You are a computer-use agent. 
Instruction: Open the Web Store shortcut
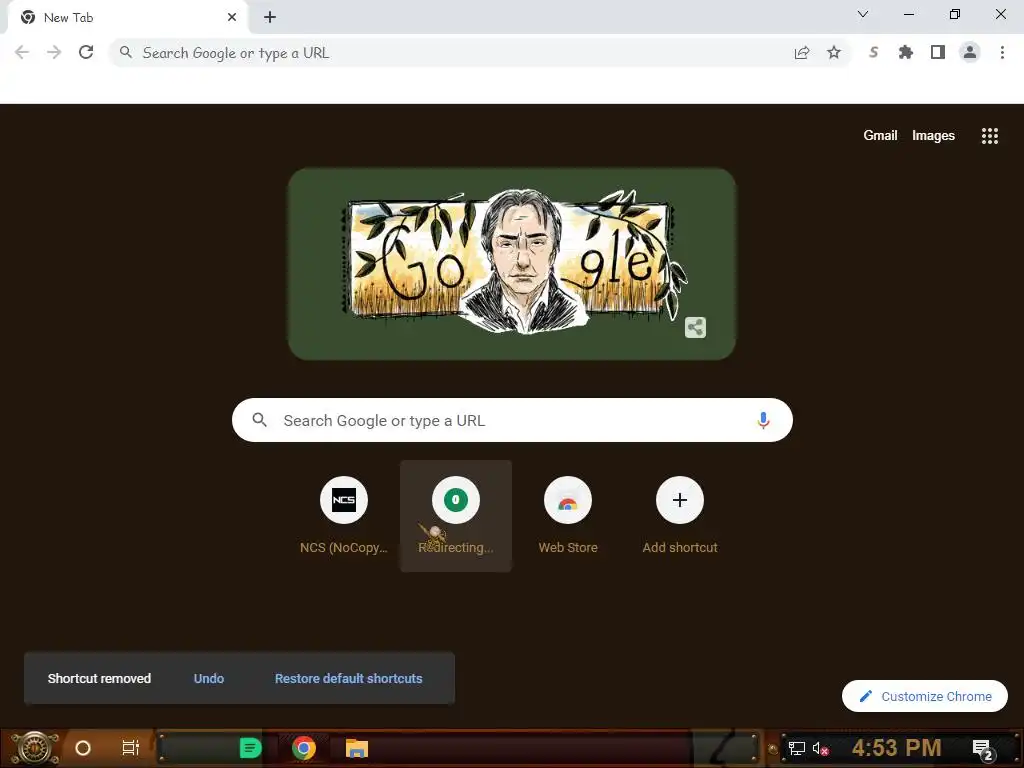coord(568,516)
